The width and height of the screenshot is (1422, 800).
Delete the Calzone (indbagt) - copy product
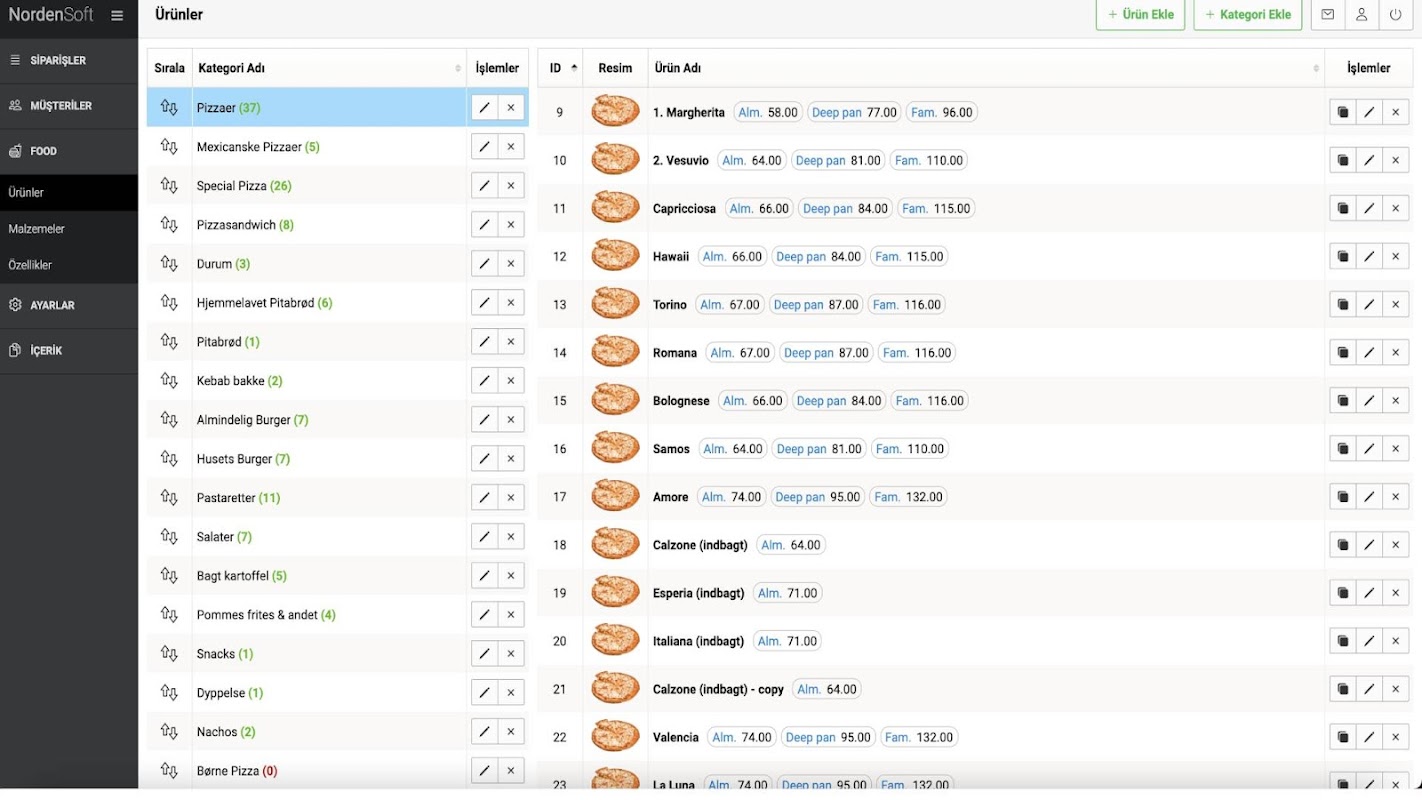(x=1396, y=689)
